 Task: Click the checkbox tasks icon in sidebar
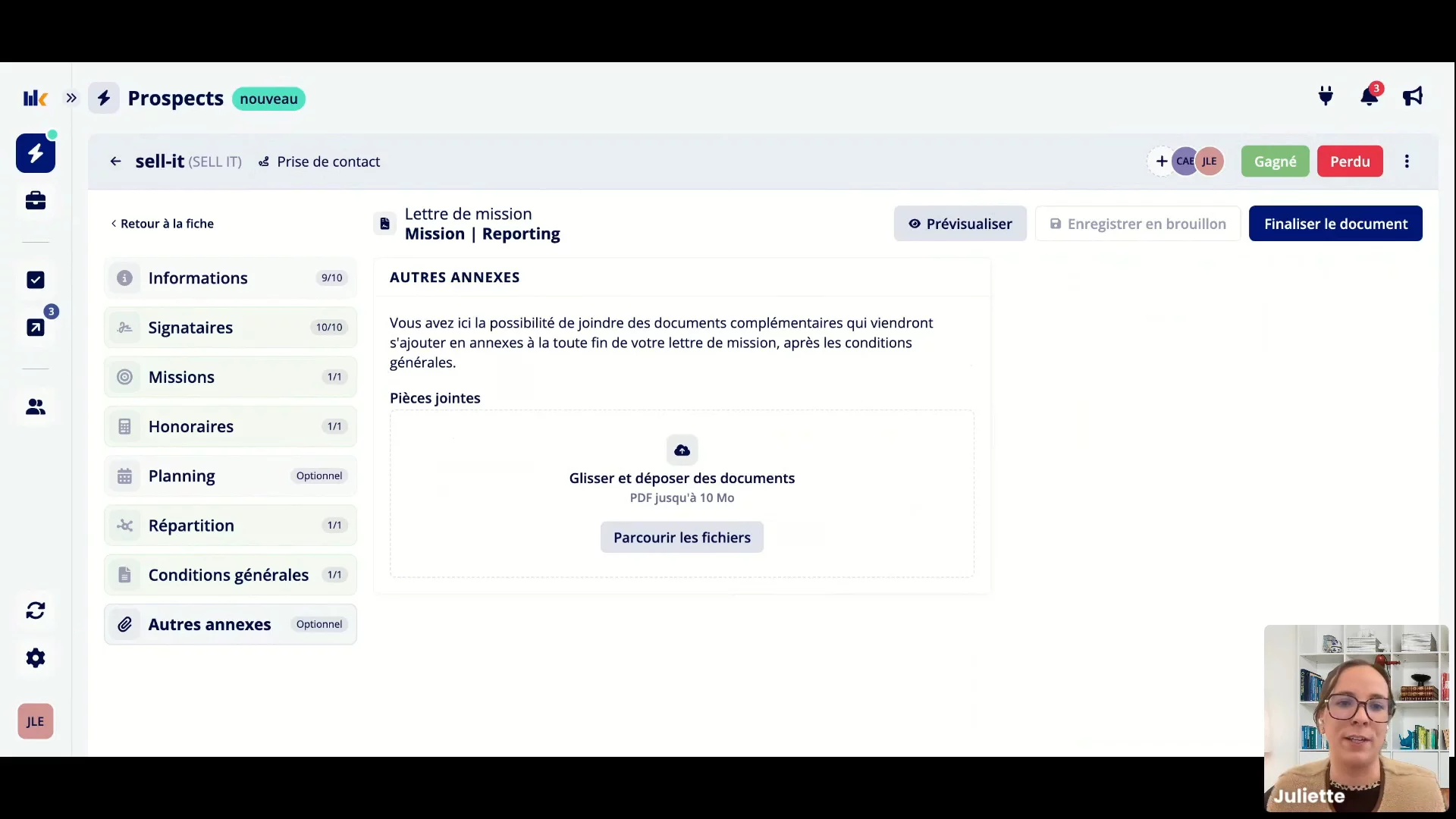(x=36, y=280)
